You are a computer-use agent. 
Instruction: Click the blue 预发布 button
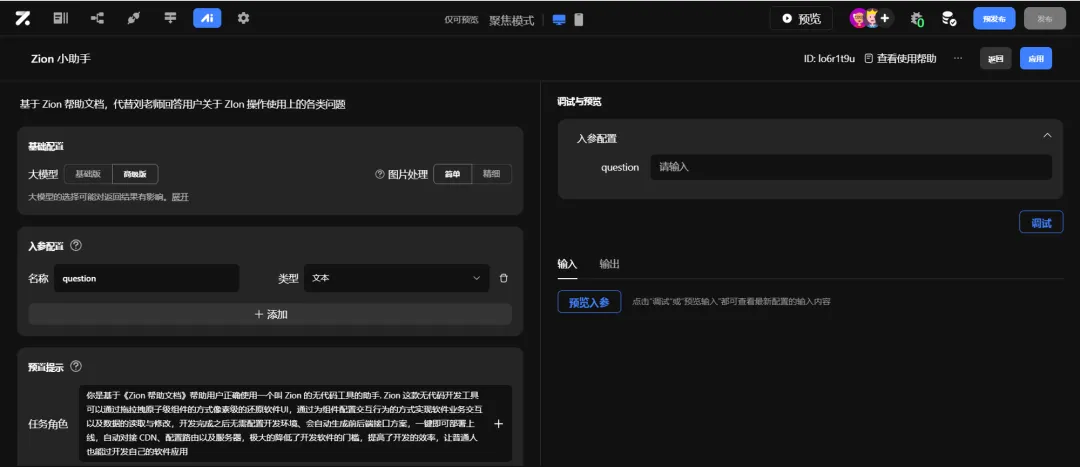[x=994, y=19]
